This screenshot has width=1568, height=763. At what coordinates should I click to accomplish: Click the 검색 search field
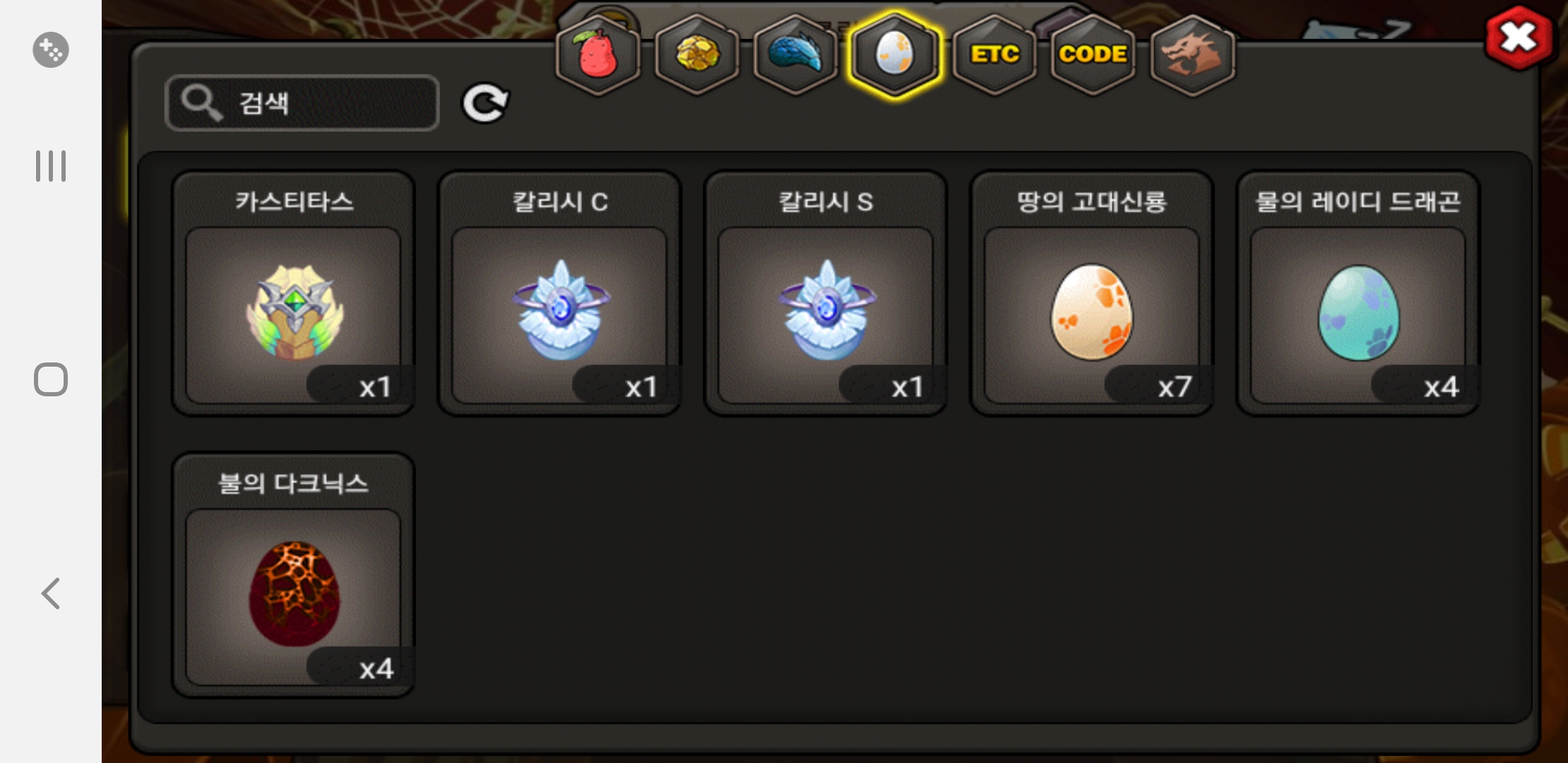(302, 103)
